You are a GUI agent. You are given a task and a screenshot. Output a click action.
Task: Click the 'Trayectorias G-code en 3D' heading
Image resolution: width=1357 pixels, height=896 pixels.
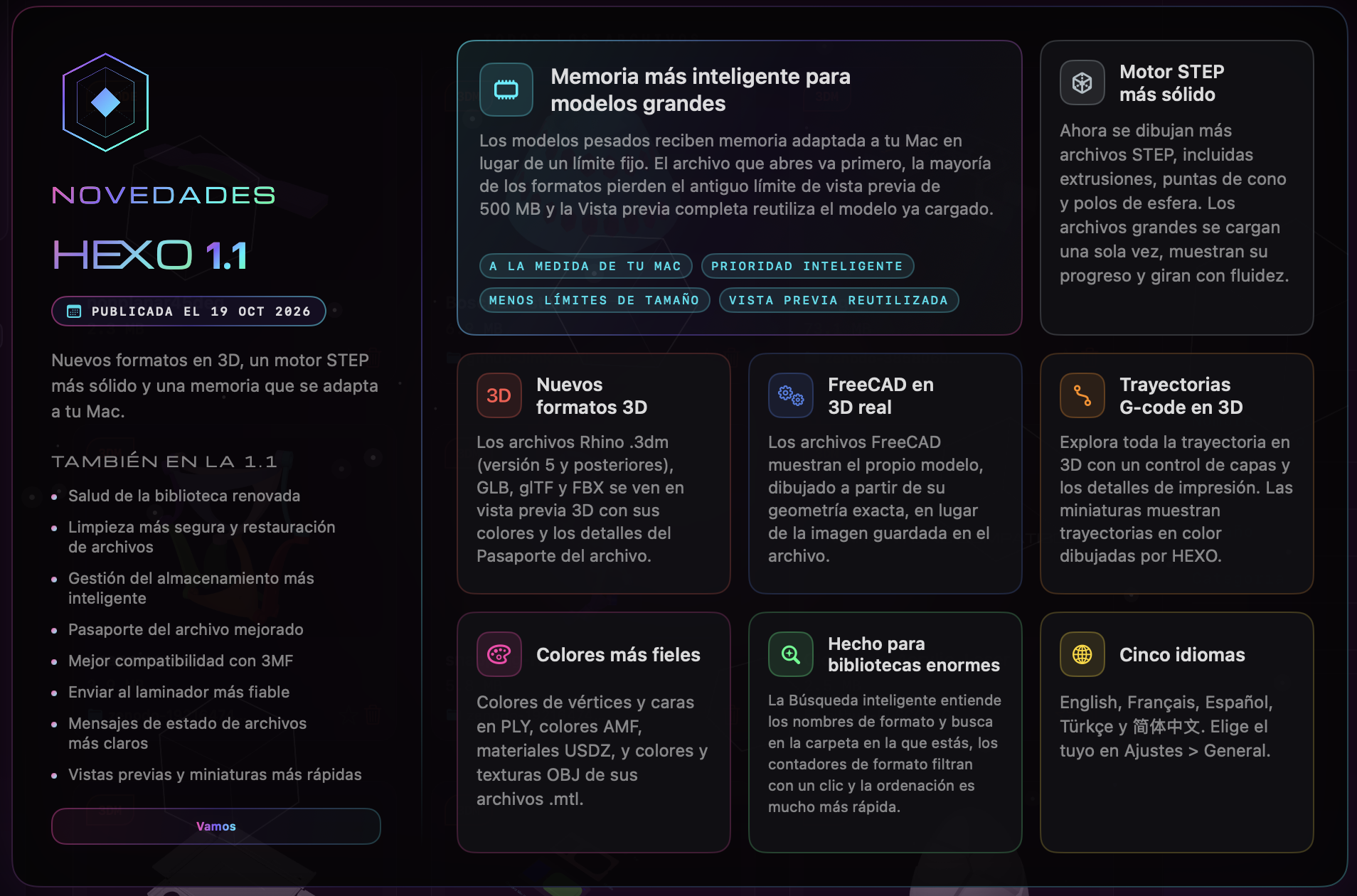point(1181,396)
